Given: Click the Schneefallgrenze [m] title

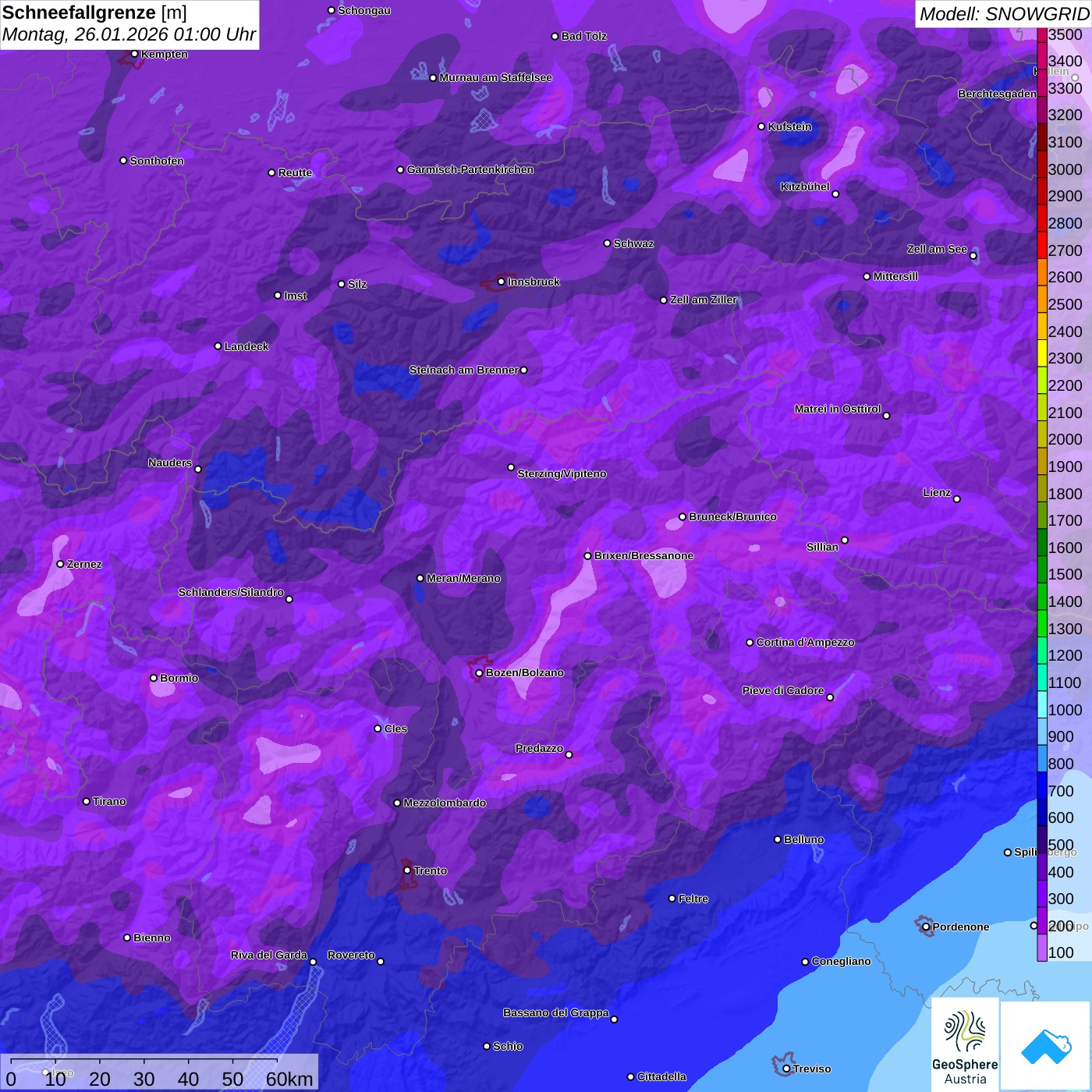Looking at the screenshot, I should pos(94,12).
